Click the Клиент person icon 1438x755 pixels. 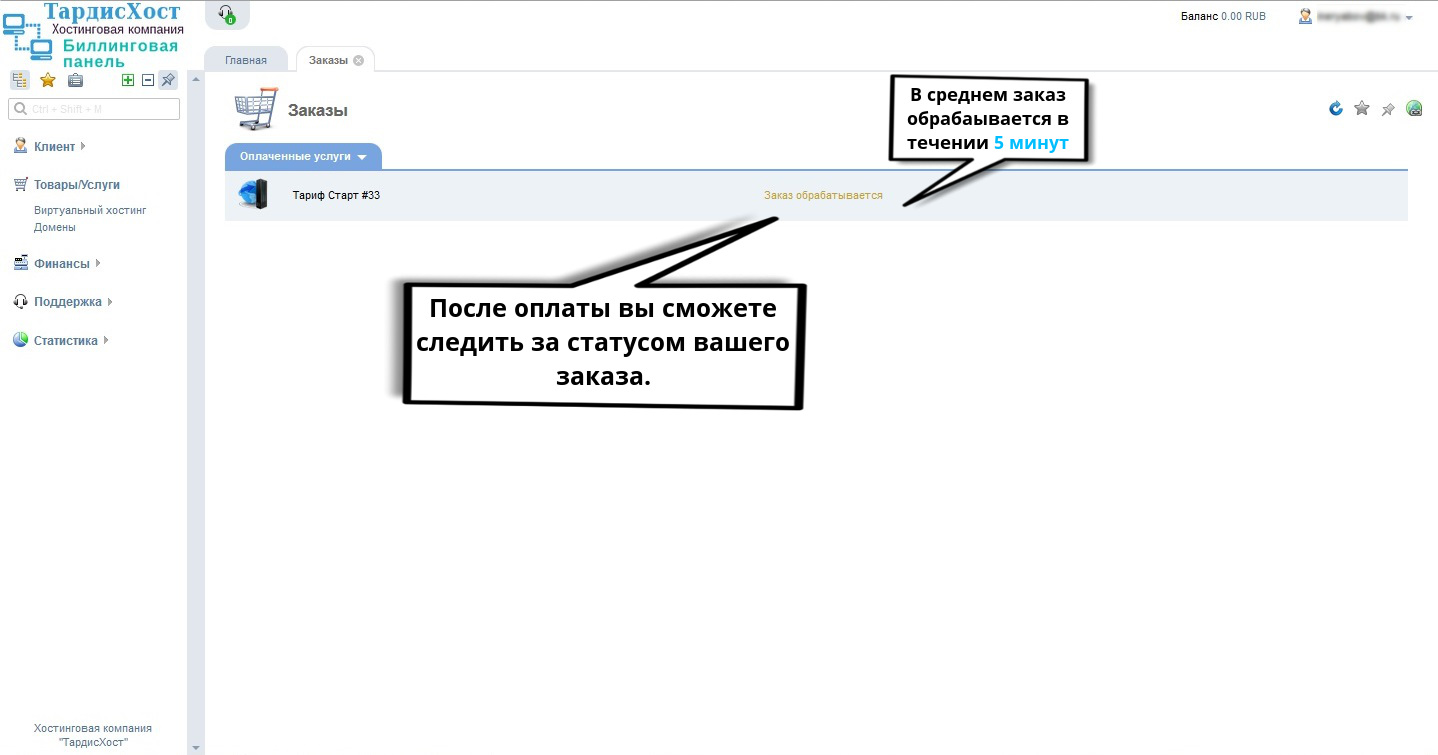[20, 146]
